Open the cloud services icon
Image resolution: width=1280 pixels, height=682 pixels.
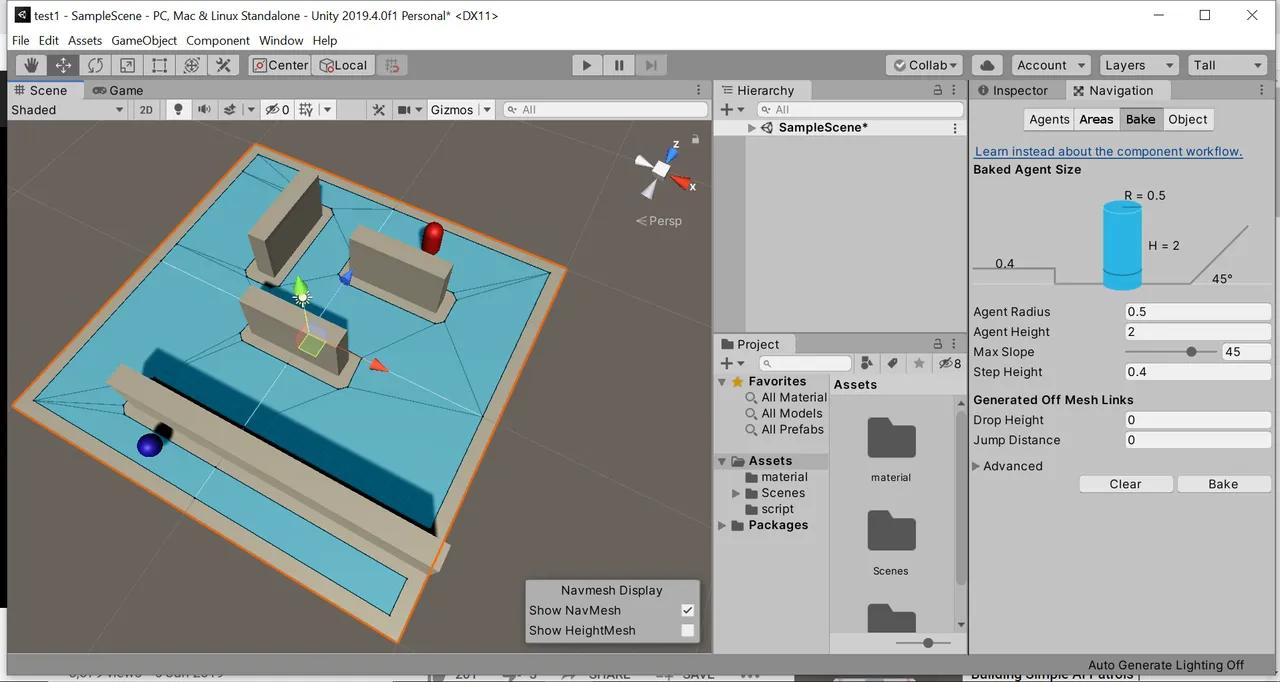(988, 65)
